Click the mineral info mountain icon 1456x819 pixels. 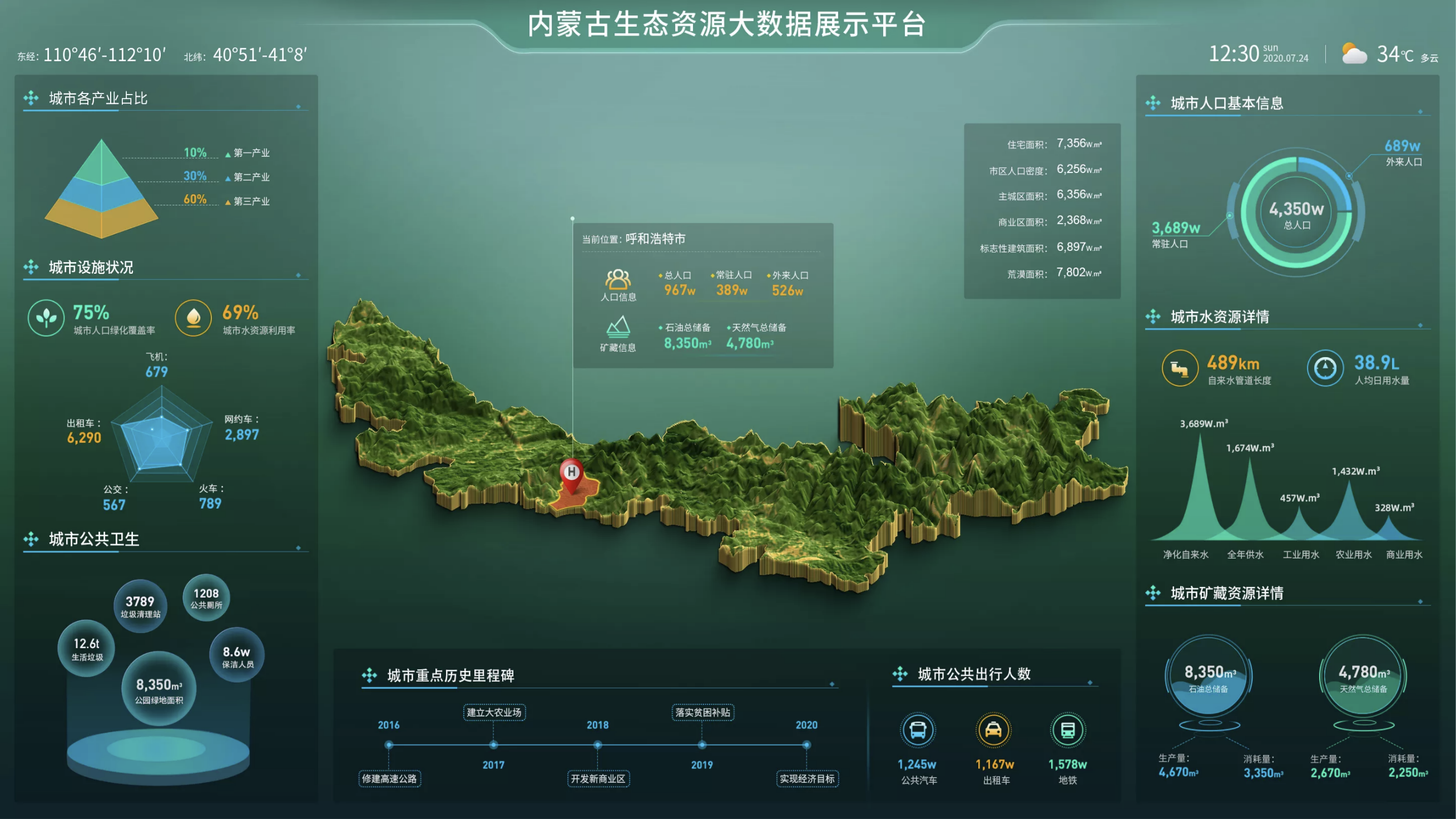coord(618,327)
